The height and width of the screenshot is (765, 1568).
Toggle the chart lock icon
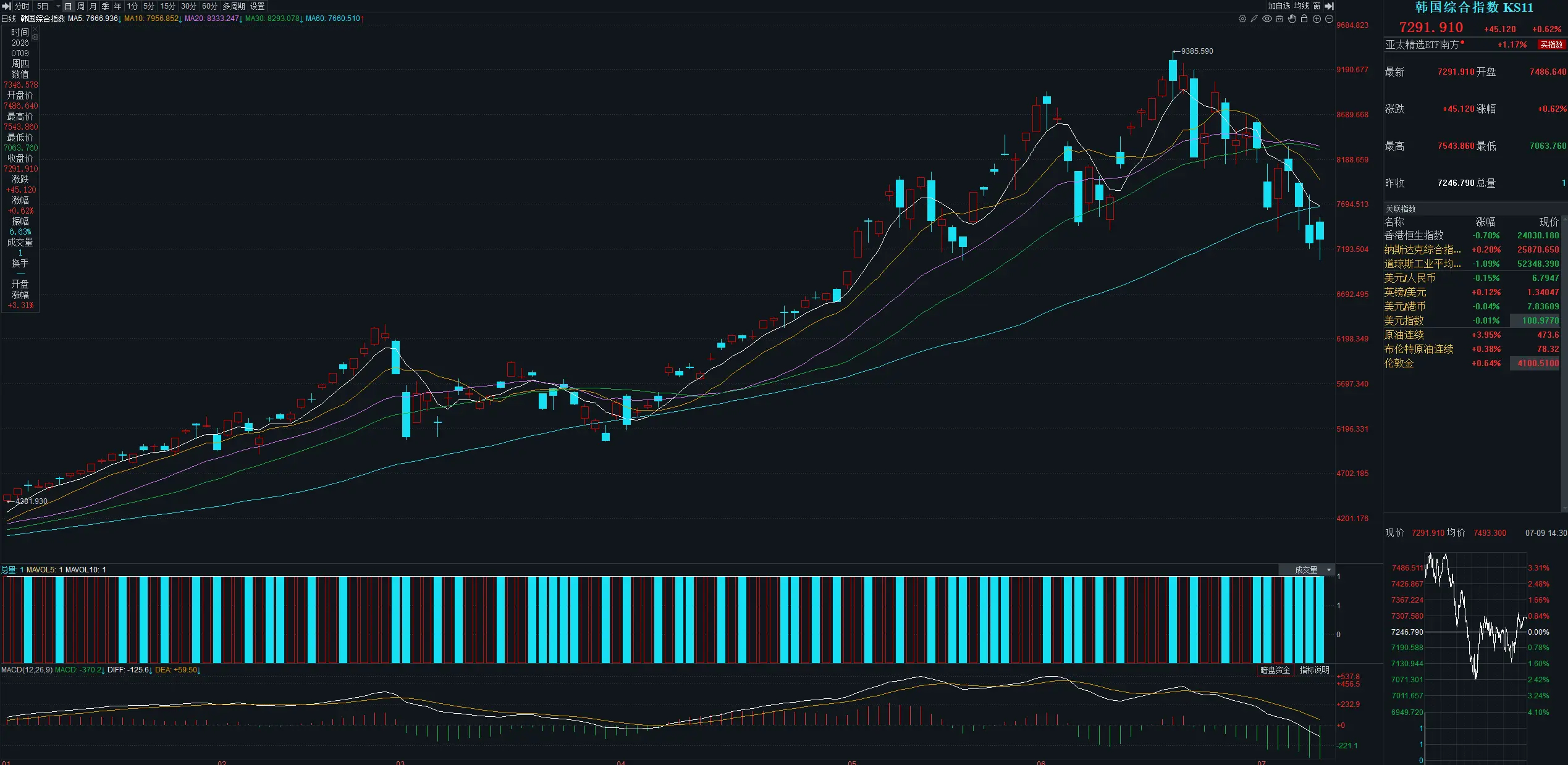point(1304,19)
